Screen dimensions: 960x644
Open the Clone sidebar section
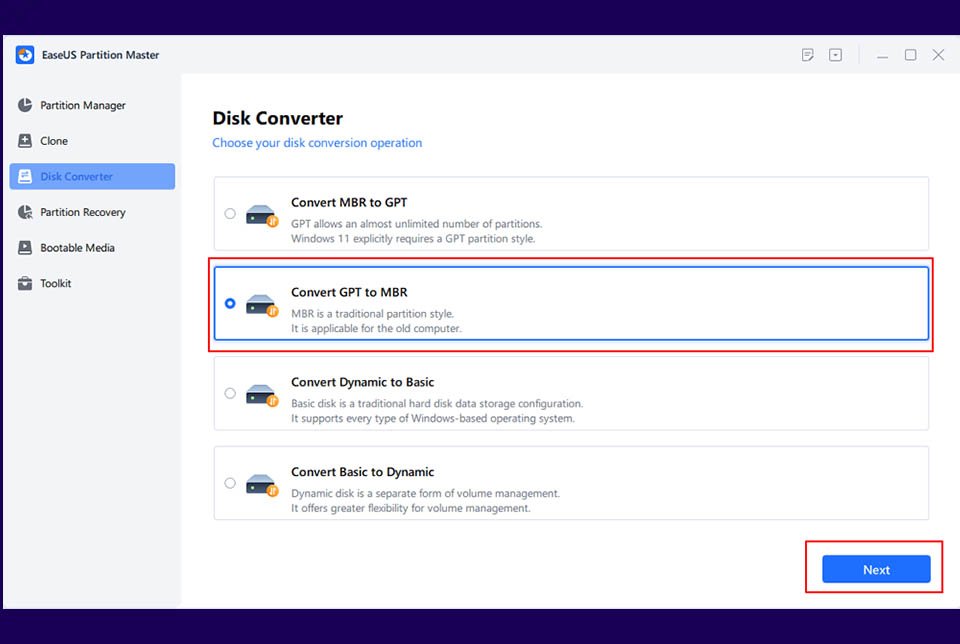coord(92,141)
